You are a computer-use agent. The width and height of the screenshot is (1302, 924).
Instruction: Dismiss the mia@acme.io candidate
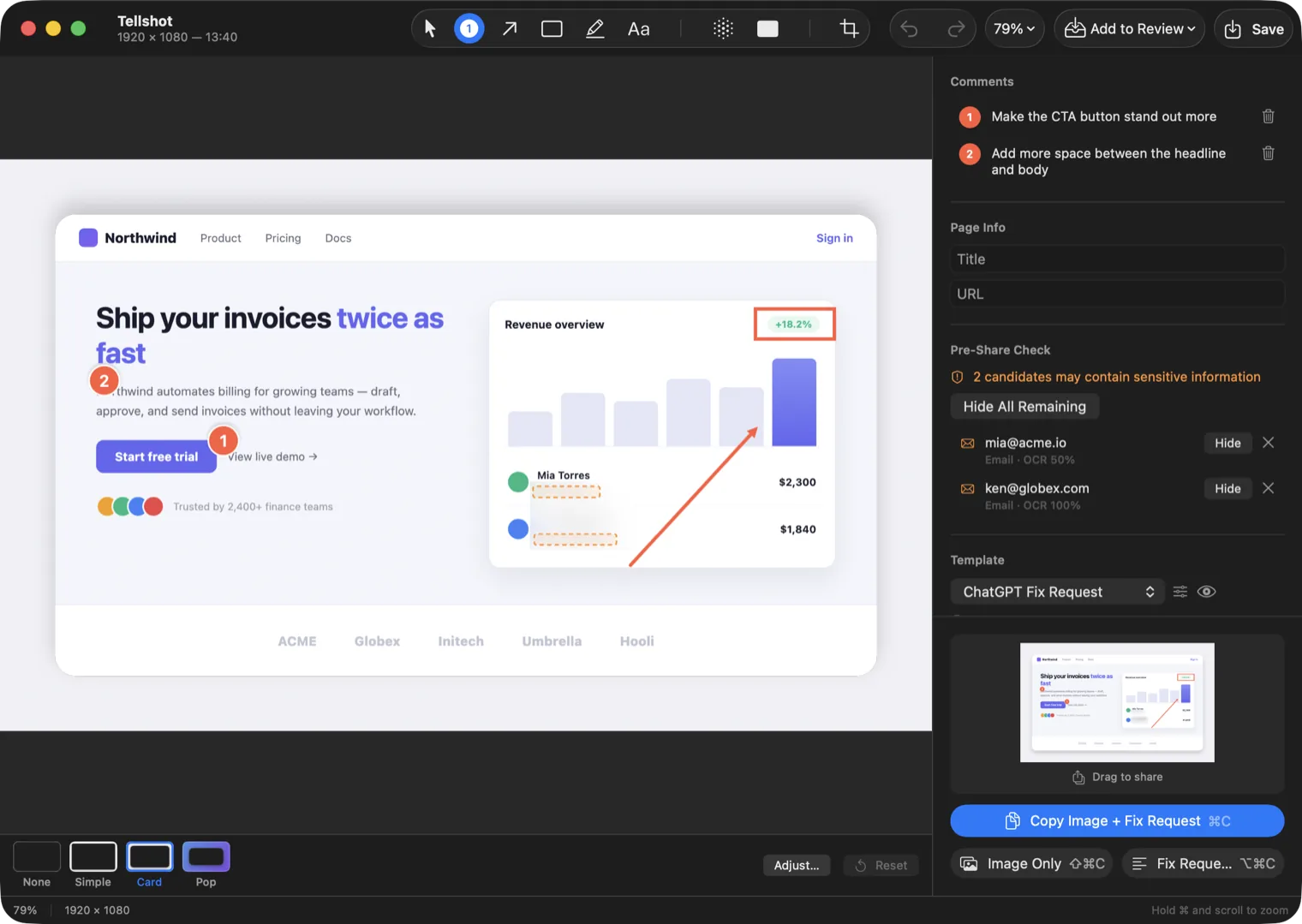[1269, 443]
